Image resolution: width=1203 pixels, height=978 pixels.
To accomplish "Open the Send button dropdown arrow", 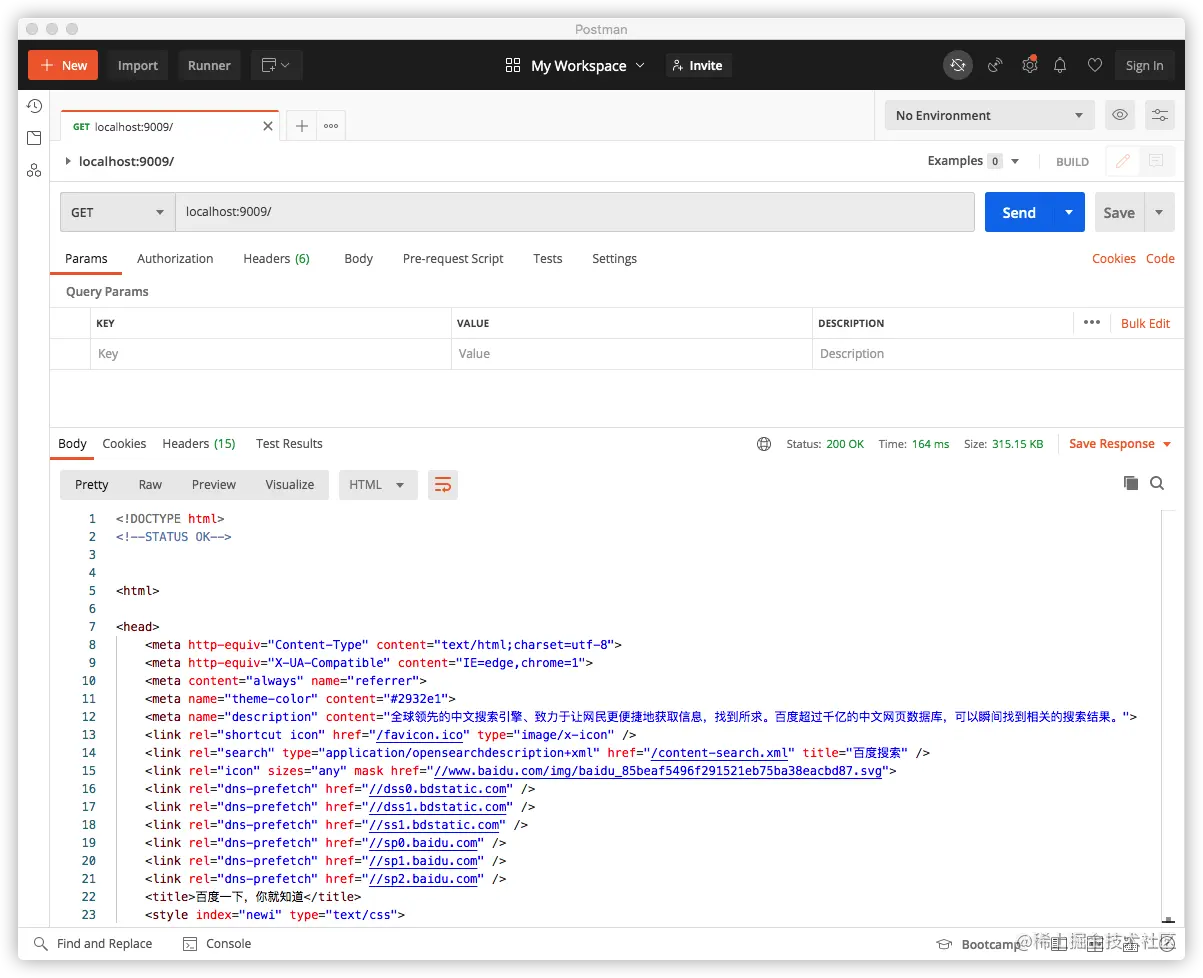I will [1069, 212].
